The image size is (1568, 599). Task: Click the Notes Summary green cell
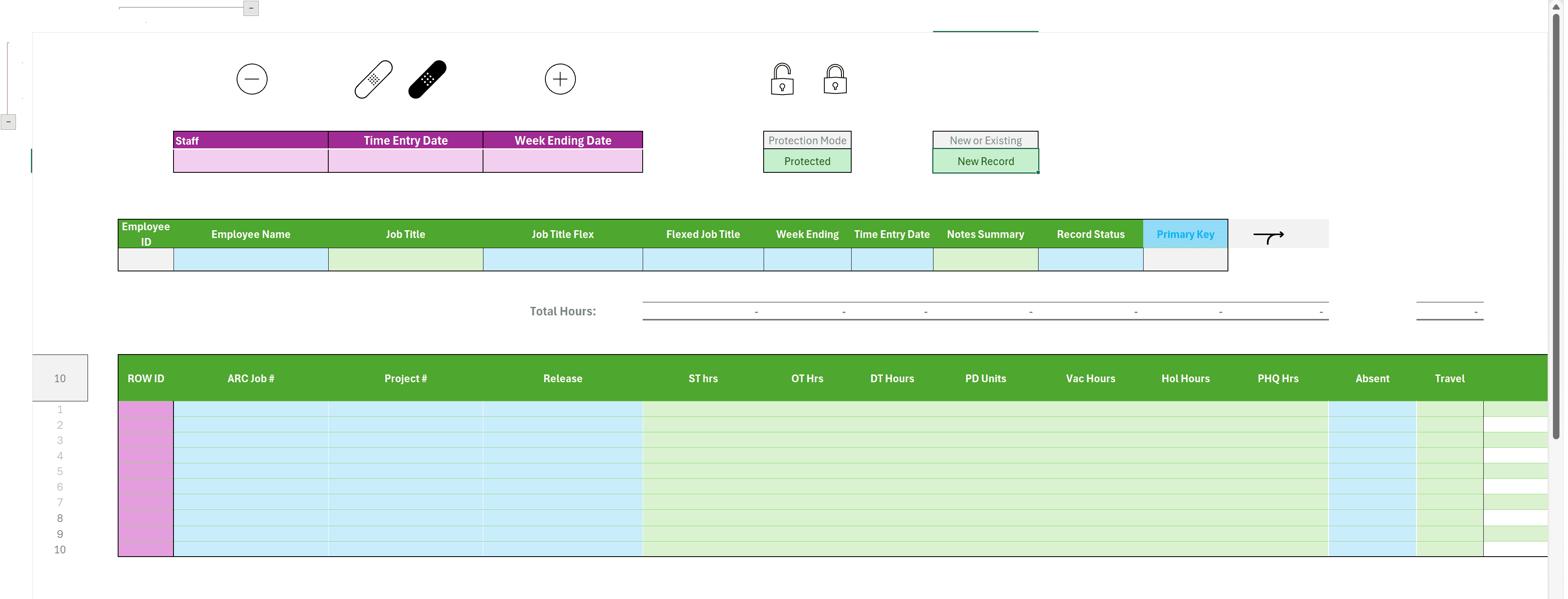click(x=985, y=259)
